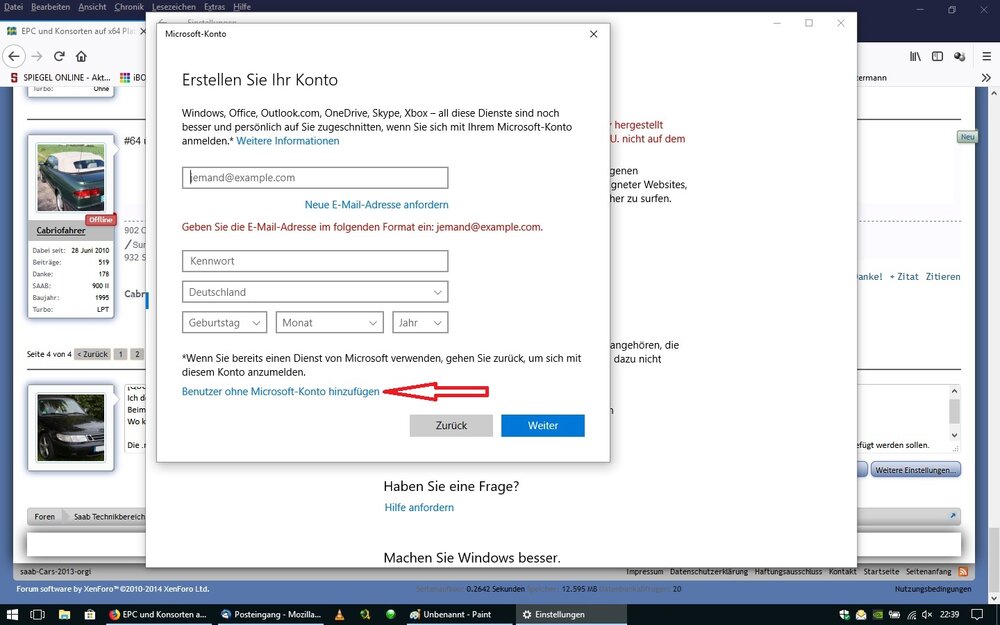Open the Extras menu
The image size is (1000, 625).
(x=214, y=6)
